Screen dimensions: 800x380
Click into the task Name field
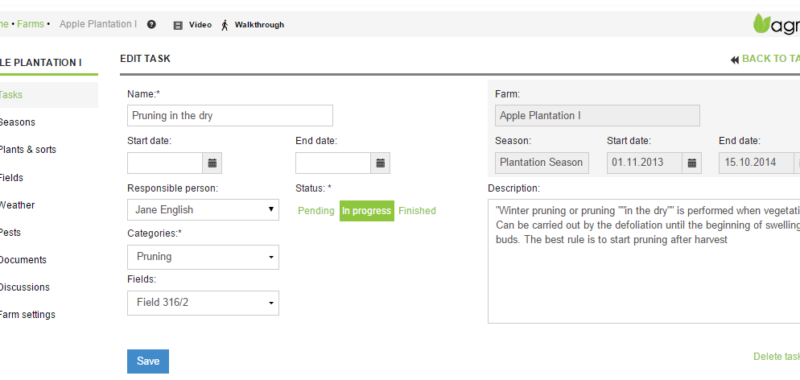(230, 116)
